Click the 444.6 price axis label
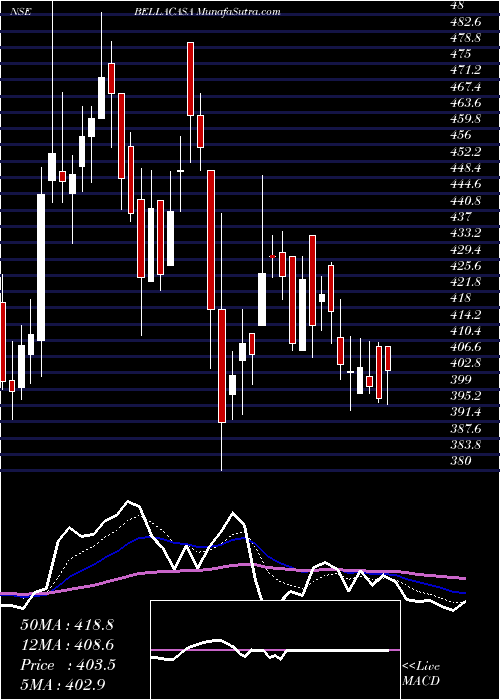Viewport: 500px width, 700px height. 467,184
